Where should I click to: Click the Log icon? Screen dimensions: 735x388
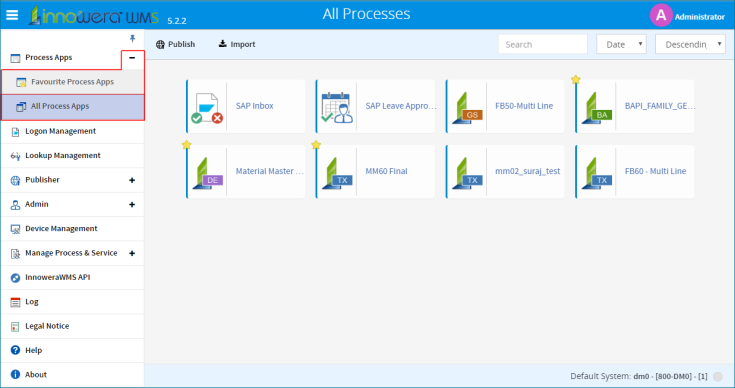tap(15, 302)
